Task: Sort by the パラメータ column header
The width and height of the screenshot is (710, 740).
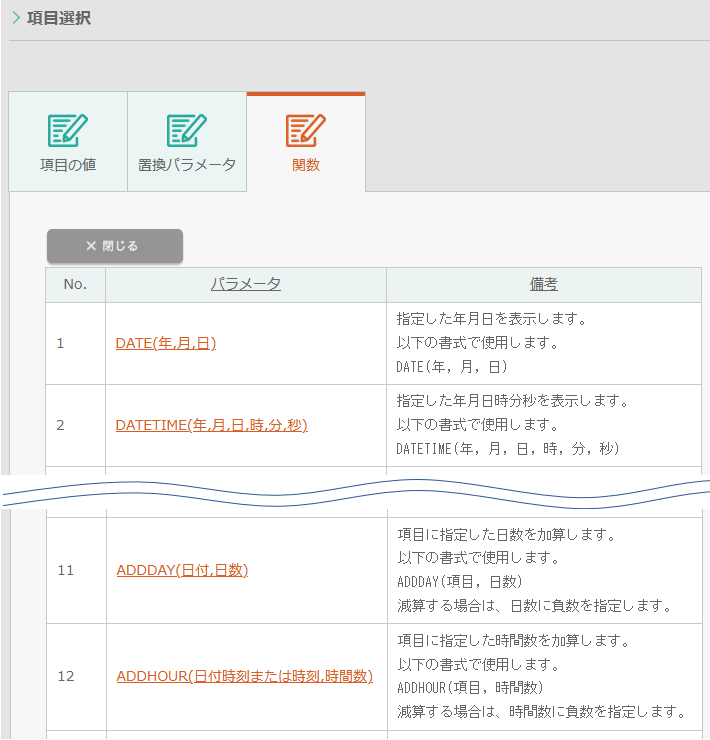Action: tap(245, 284)
